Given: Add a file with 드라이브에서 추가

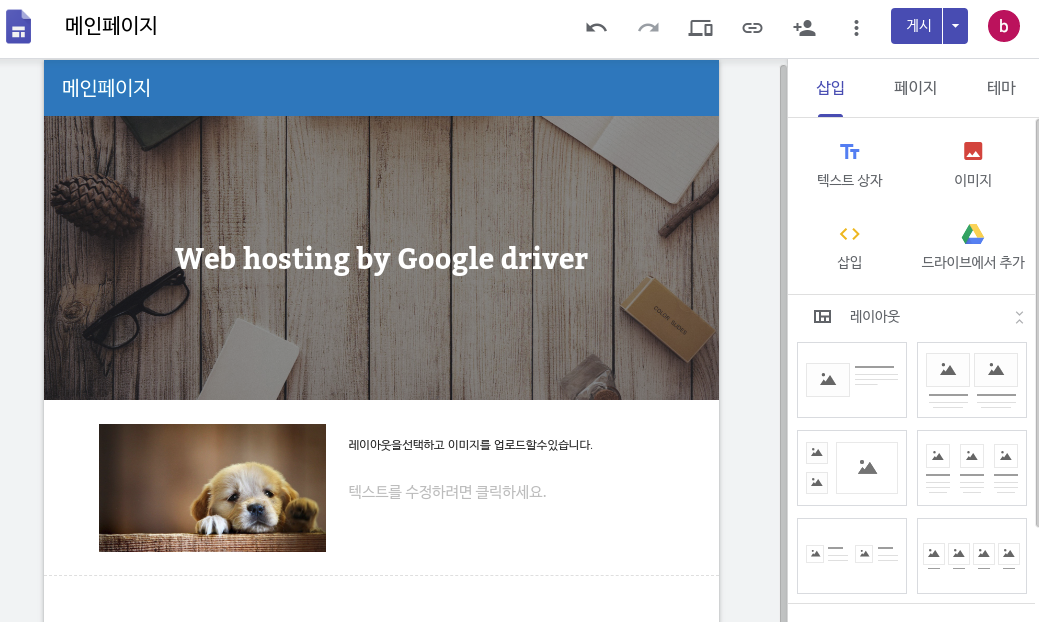Looking at the screenshot, I should click(973, 247).
